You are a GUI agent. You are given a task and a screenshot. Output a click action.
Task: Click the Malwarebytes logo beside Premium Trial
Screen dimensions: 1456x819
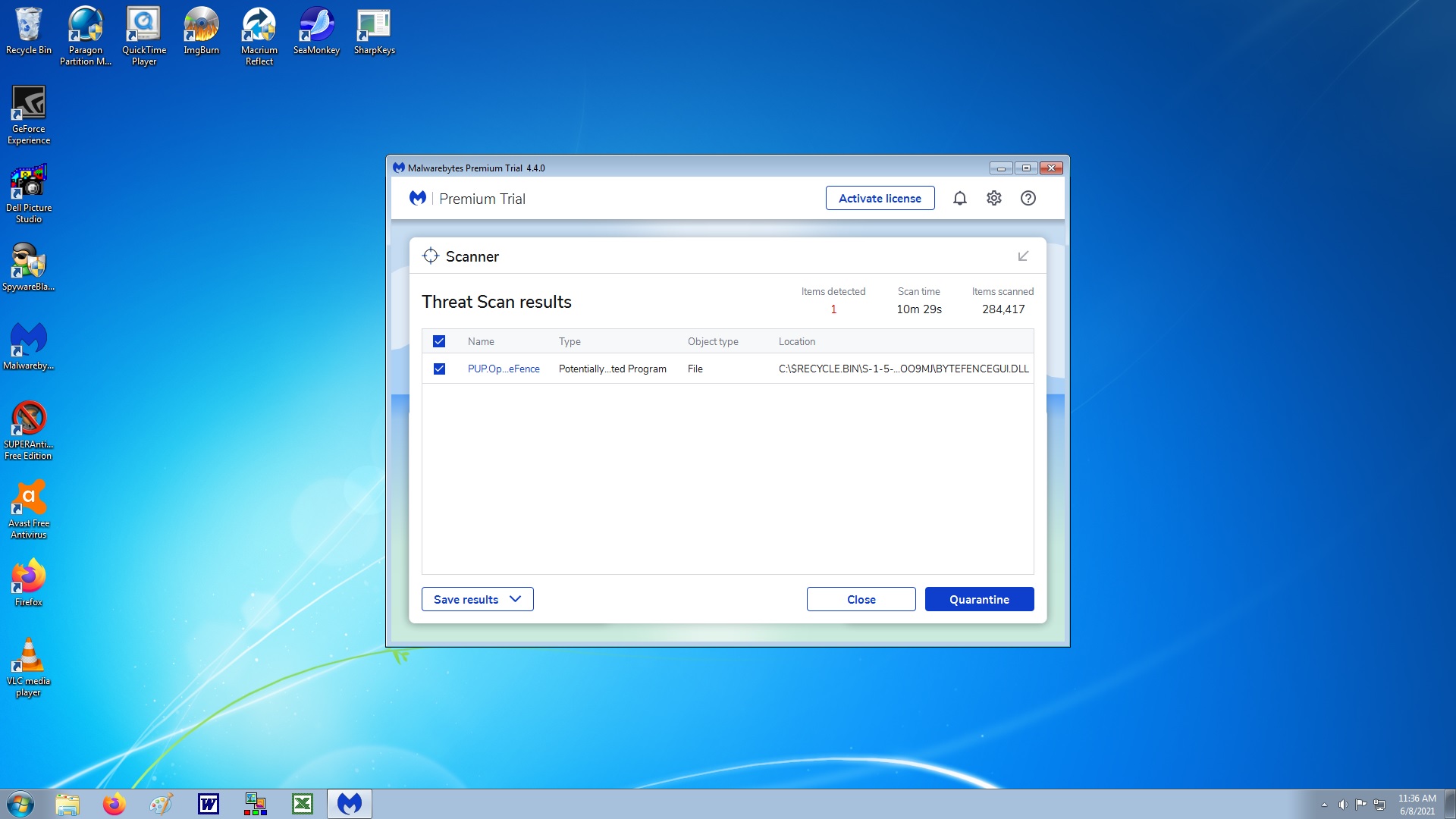(x=418, y=198)
